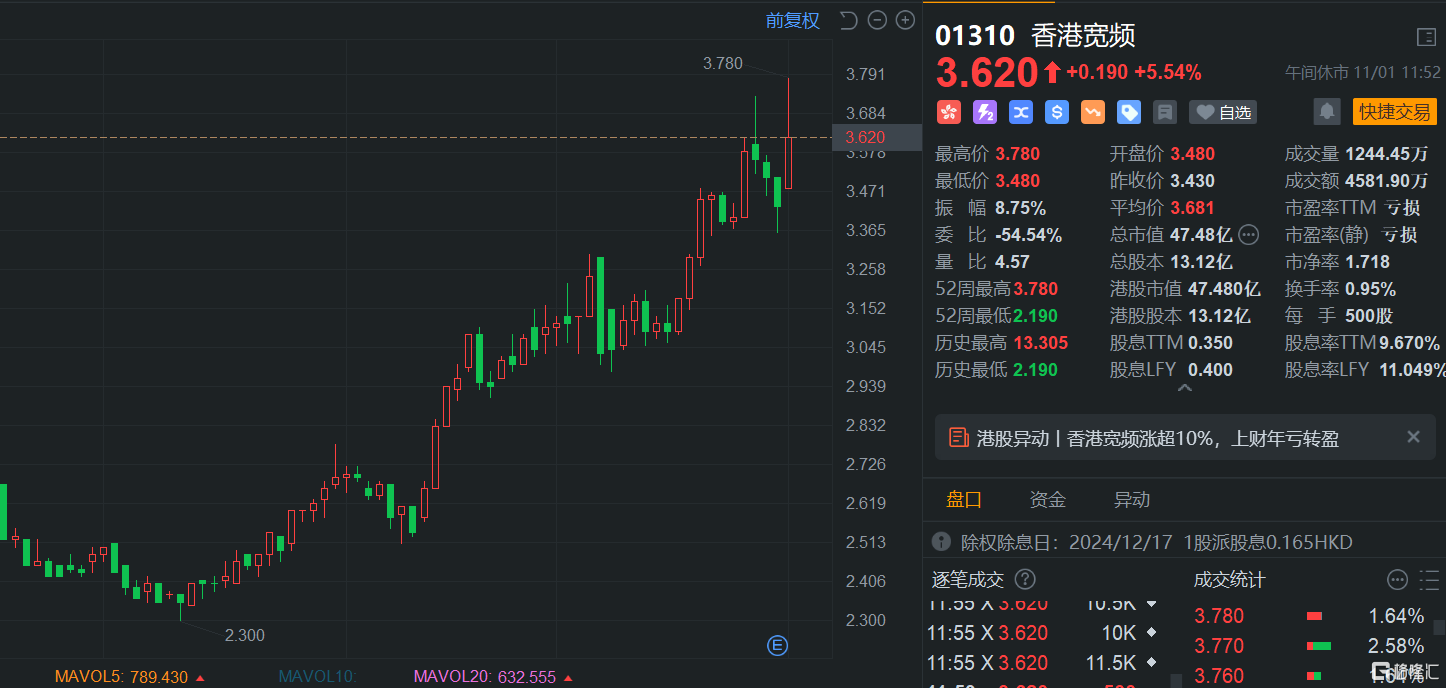The image size is (1446, 688).
Task: Switch to the 盘口 tab
Action: pos(964,499)
